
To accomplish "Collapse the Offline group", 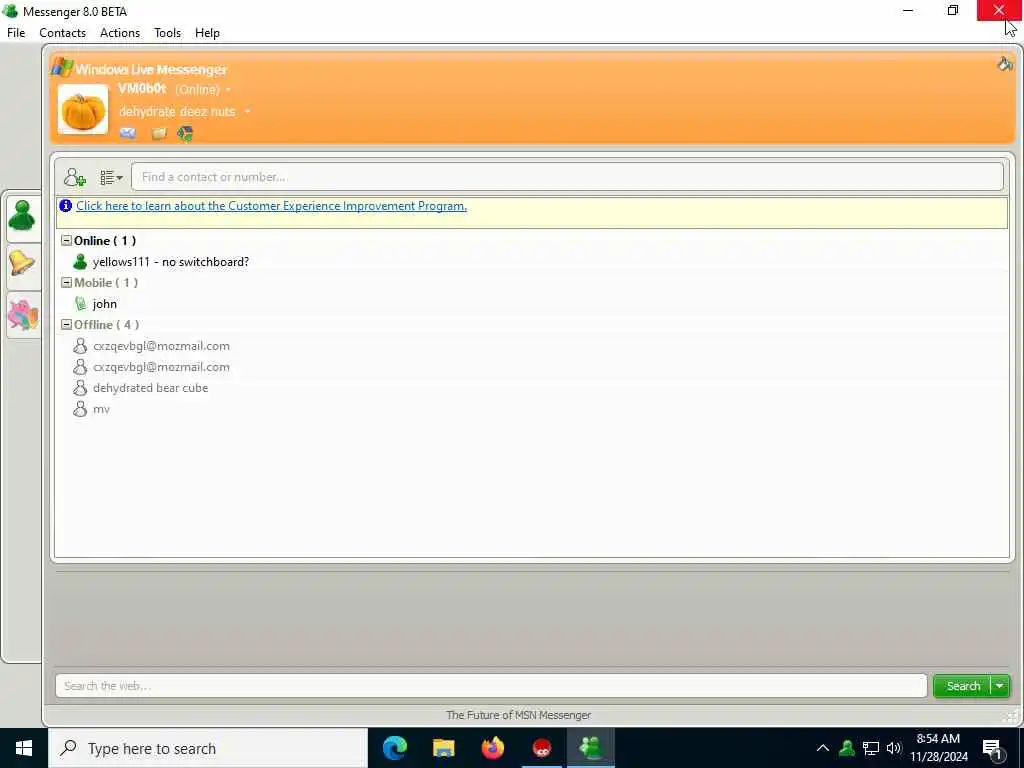I will click(66, 325).
